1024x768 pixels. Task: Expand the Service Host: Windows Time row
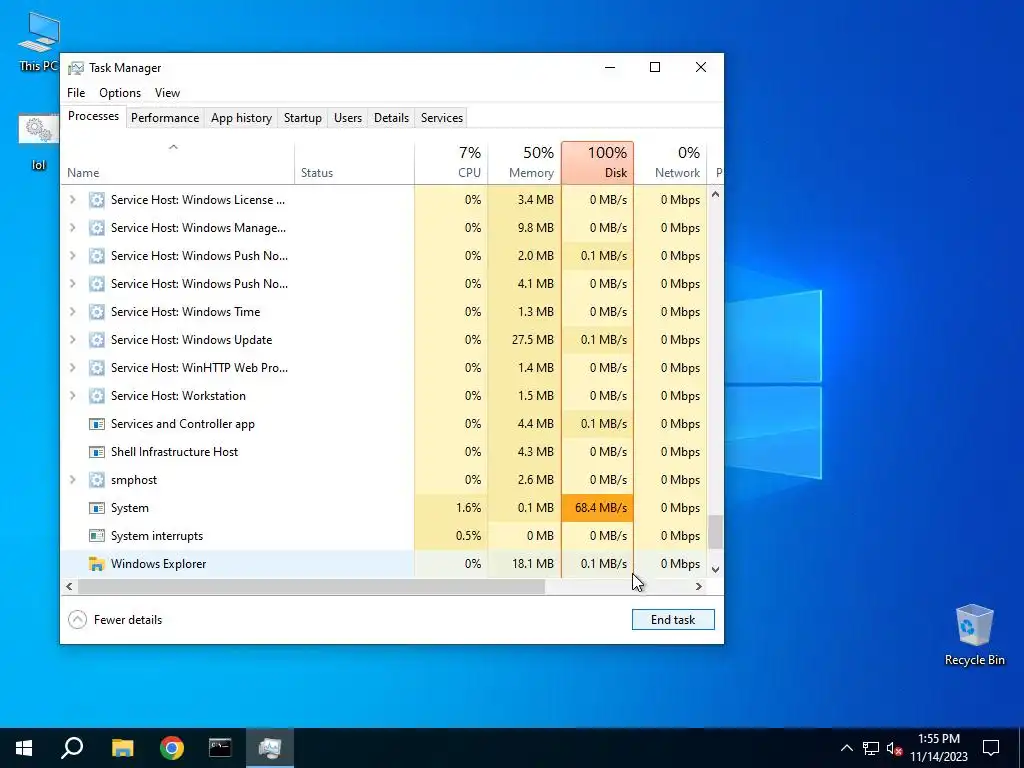tap(72, 312)
